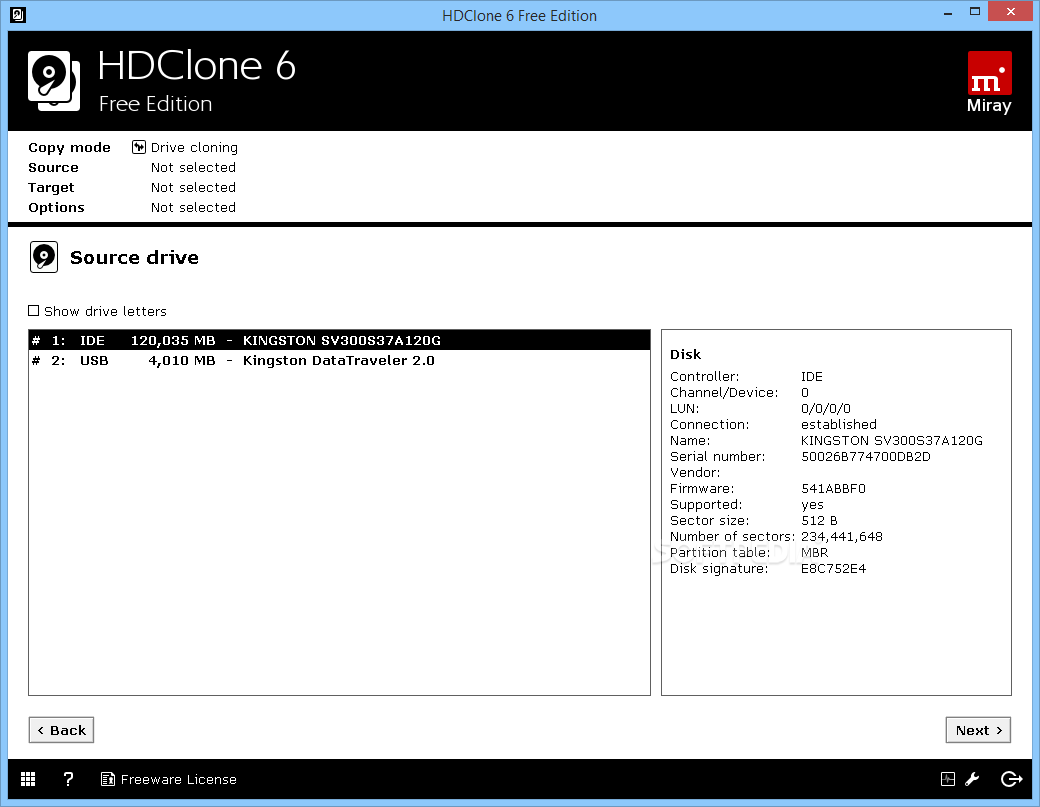Click the Source drive disk icon

click(44, 257)
